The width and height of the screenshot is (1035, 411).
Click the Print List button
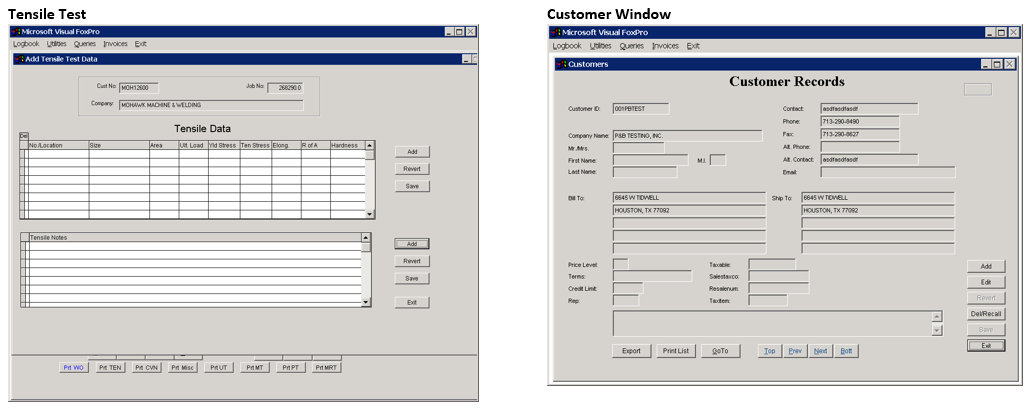(x=676, y=351)
